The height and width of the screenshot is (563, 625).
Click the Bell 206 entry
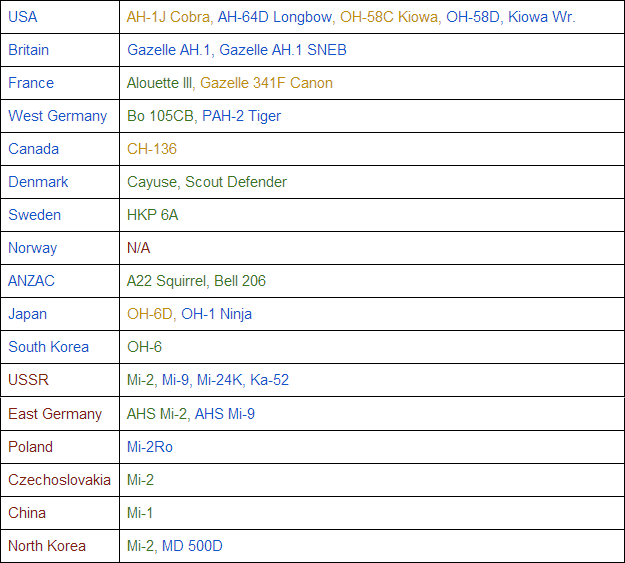(240, 281)
